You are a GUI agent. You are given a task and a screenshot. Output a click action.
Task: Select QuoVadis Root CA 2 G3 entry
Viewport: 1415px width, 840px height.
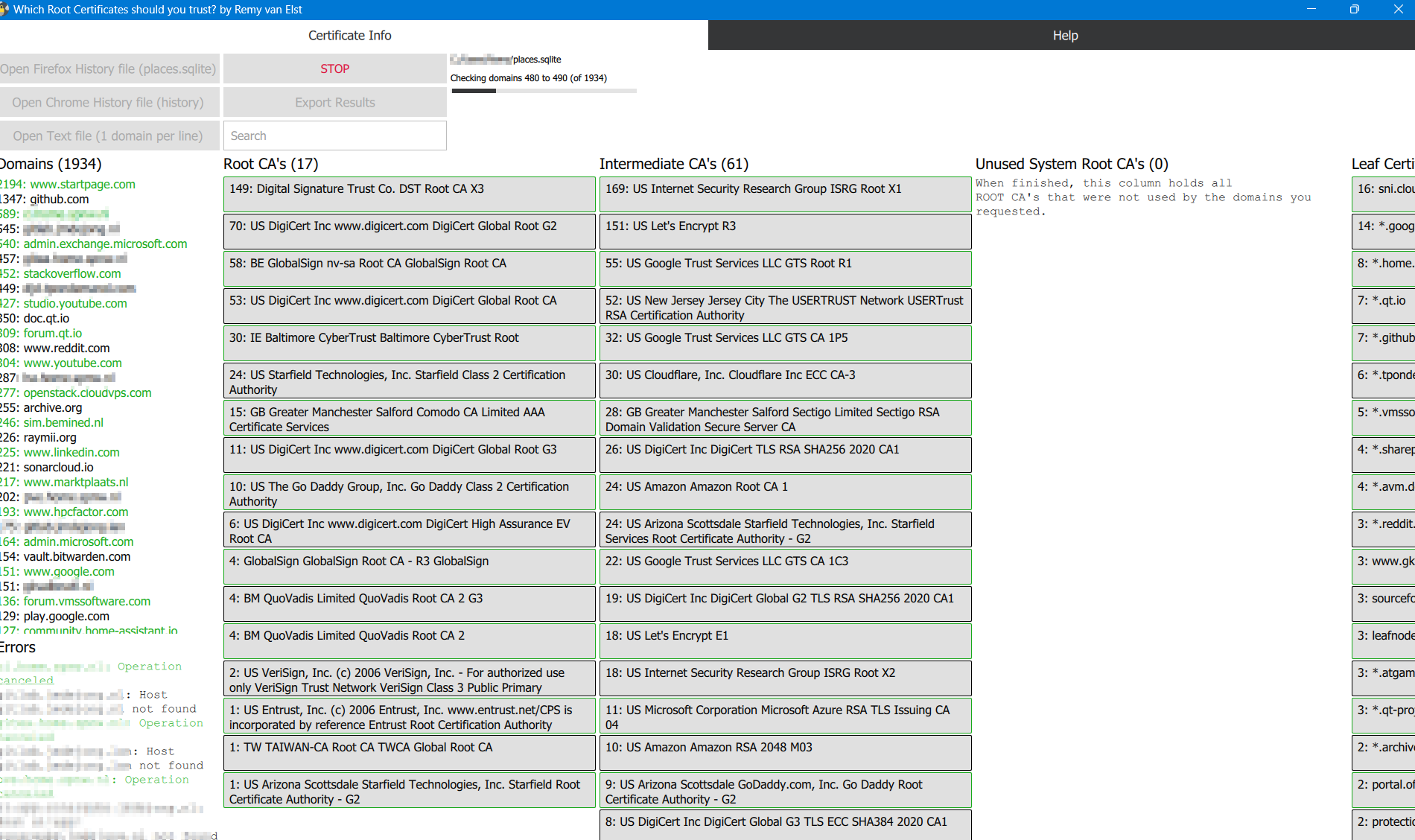click(409, 603)
